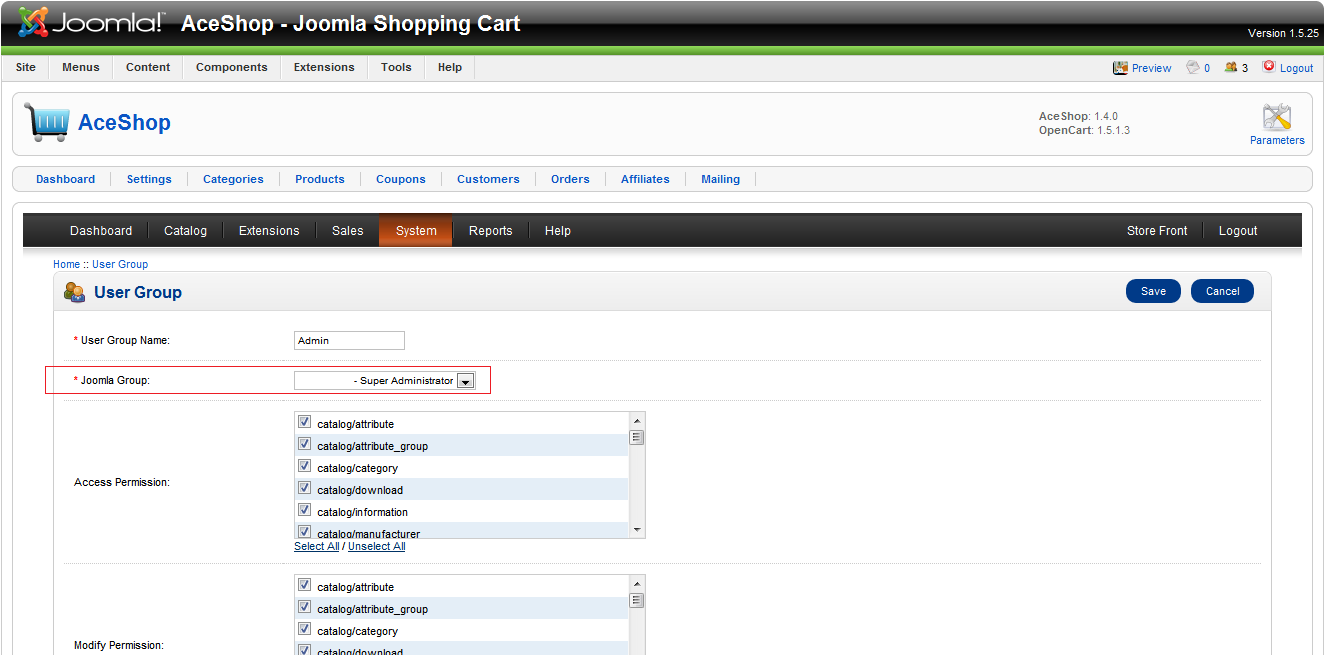Open the Parameters tools icon
Image resolution: width=1326 pixels, height=655 pixels.
[1277, 117]
